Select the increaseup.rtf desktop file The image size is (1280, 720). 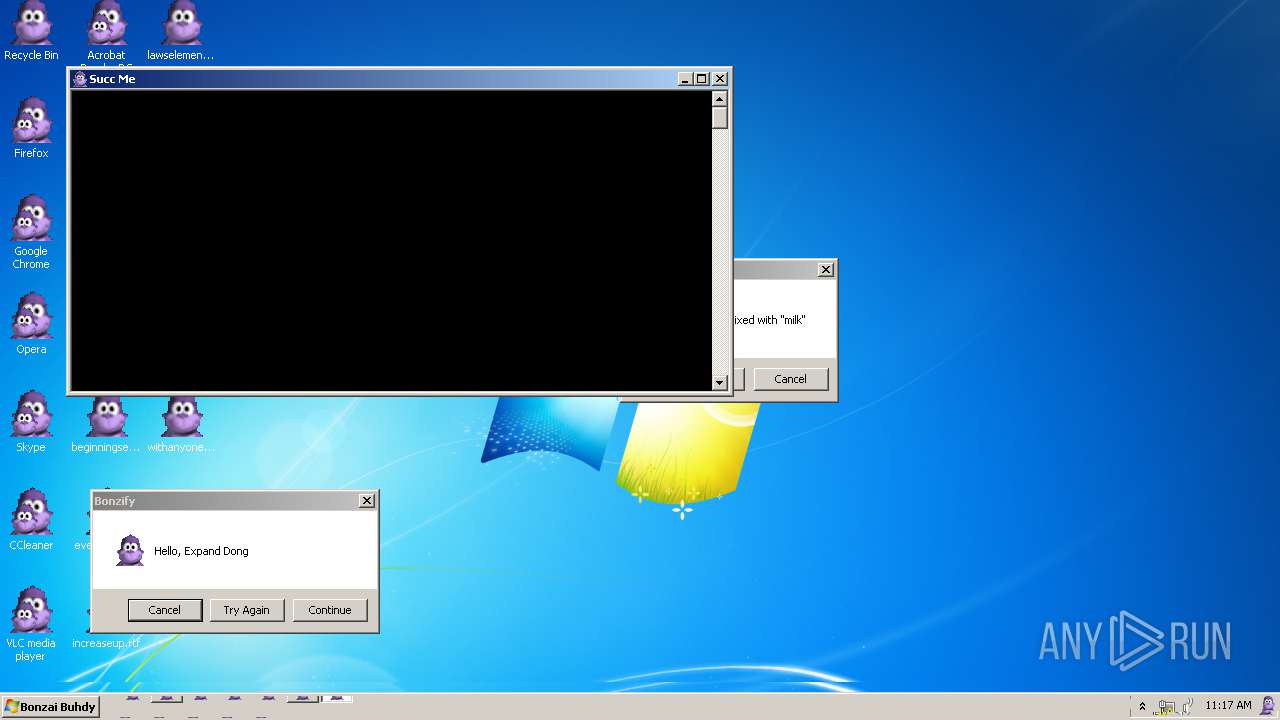click(106, 642)
